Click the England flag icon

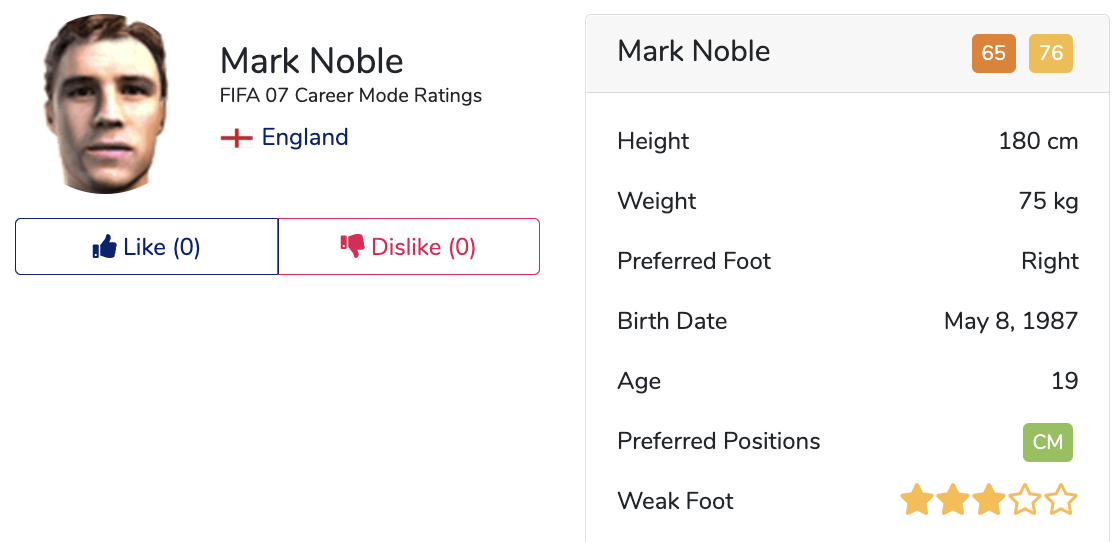236,138
